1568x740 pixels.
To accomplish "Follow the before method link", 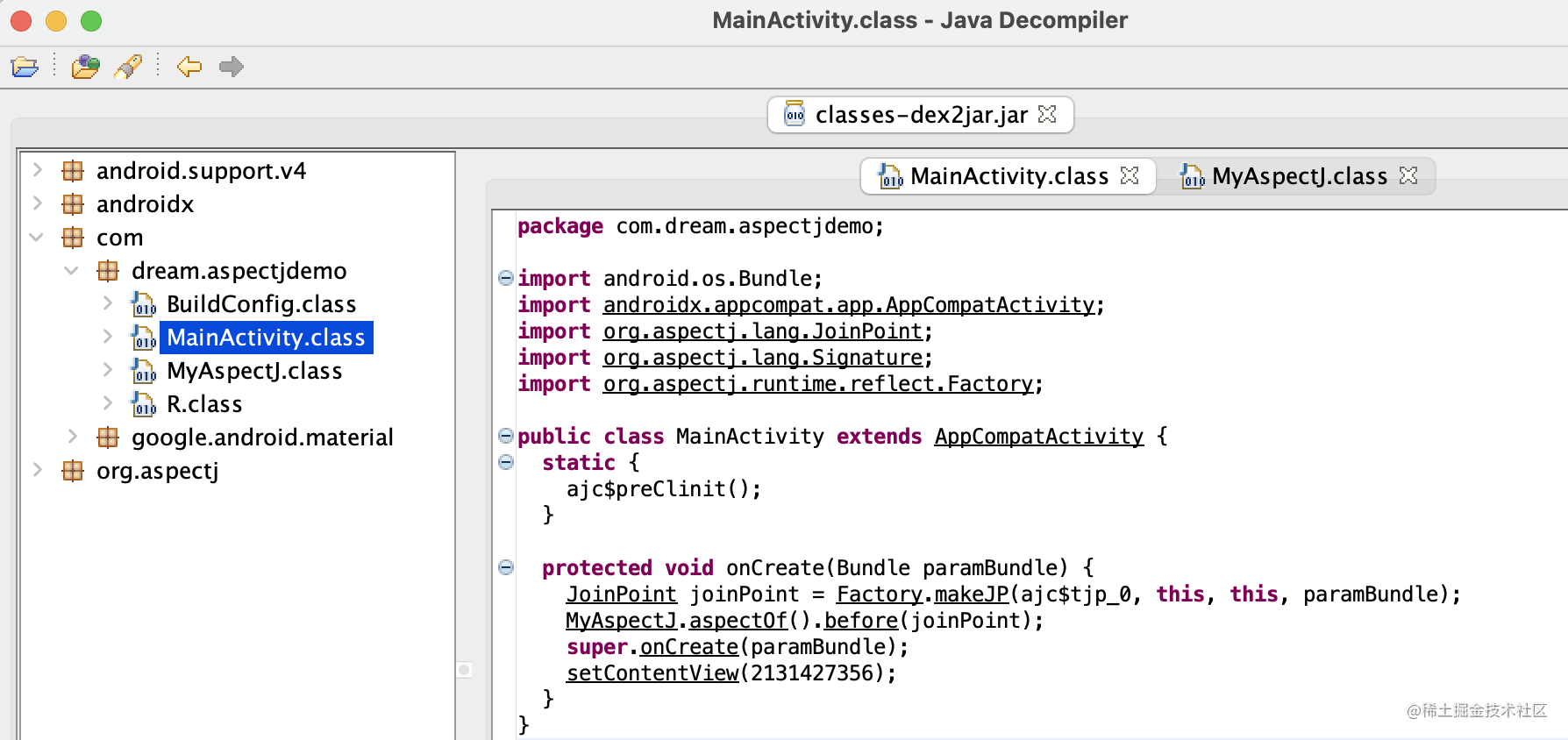I will pos(860,621).
